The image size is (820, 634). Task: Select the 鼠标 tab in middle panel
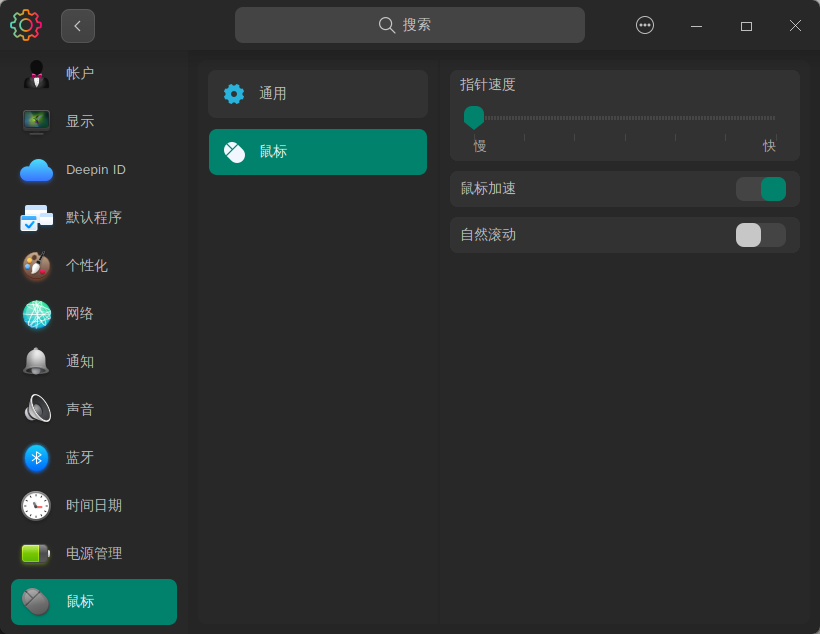[318, 152]
